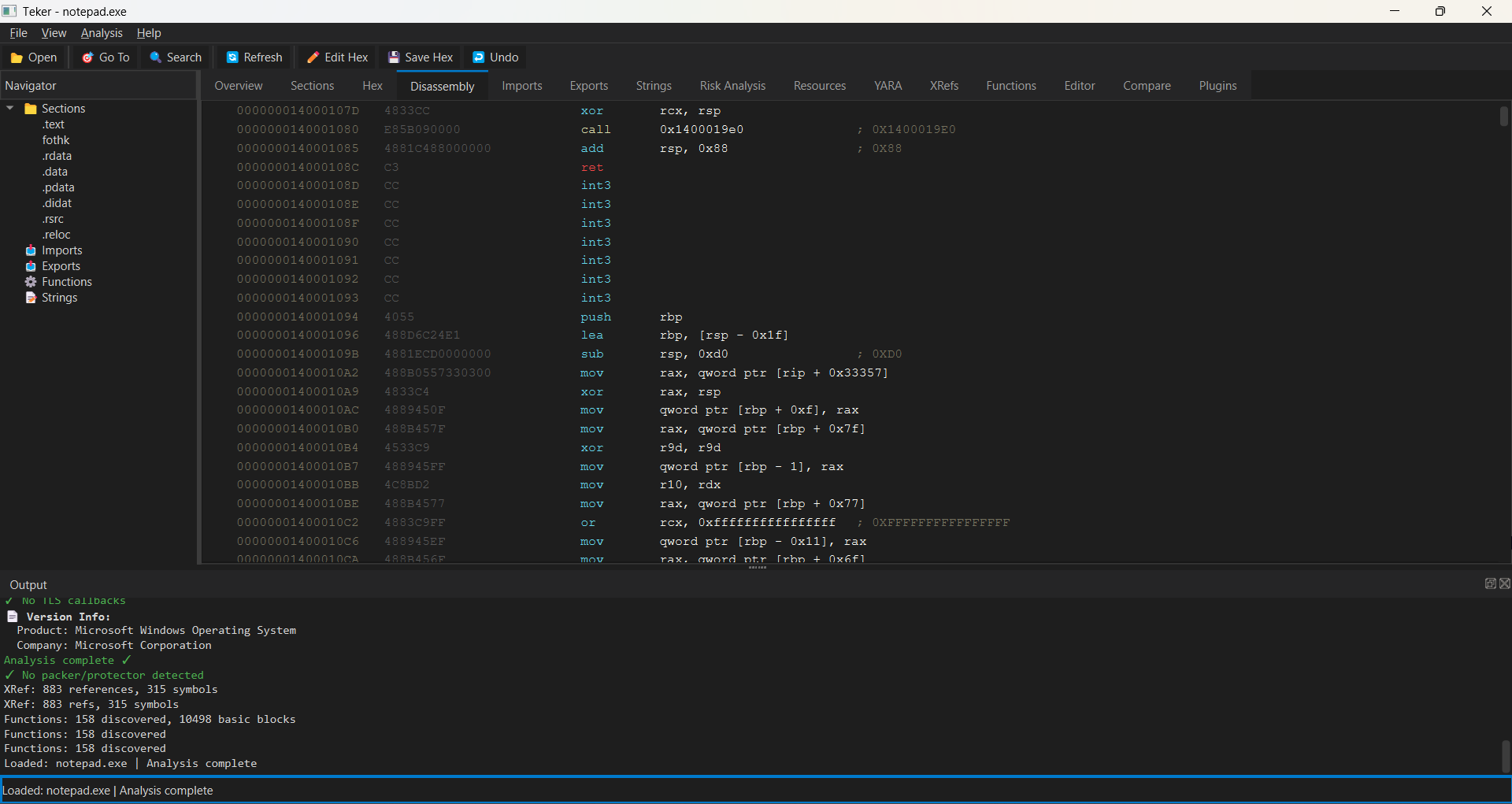
Task: Click the Refresh toolbar icon
Action: [x=232, y=57]
